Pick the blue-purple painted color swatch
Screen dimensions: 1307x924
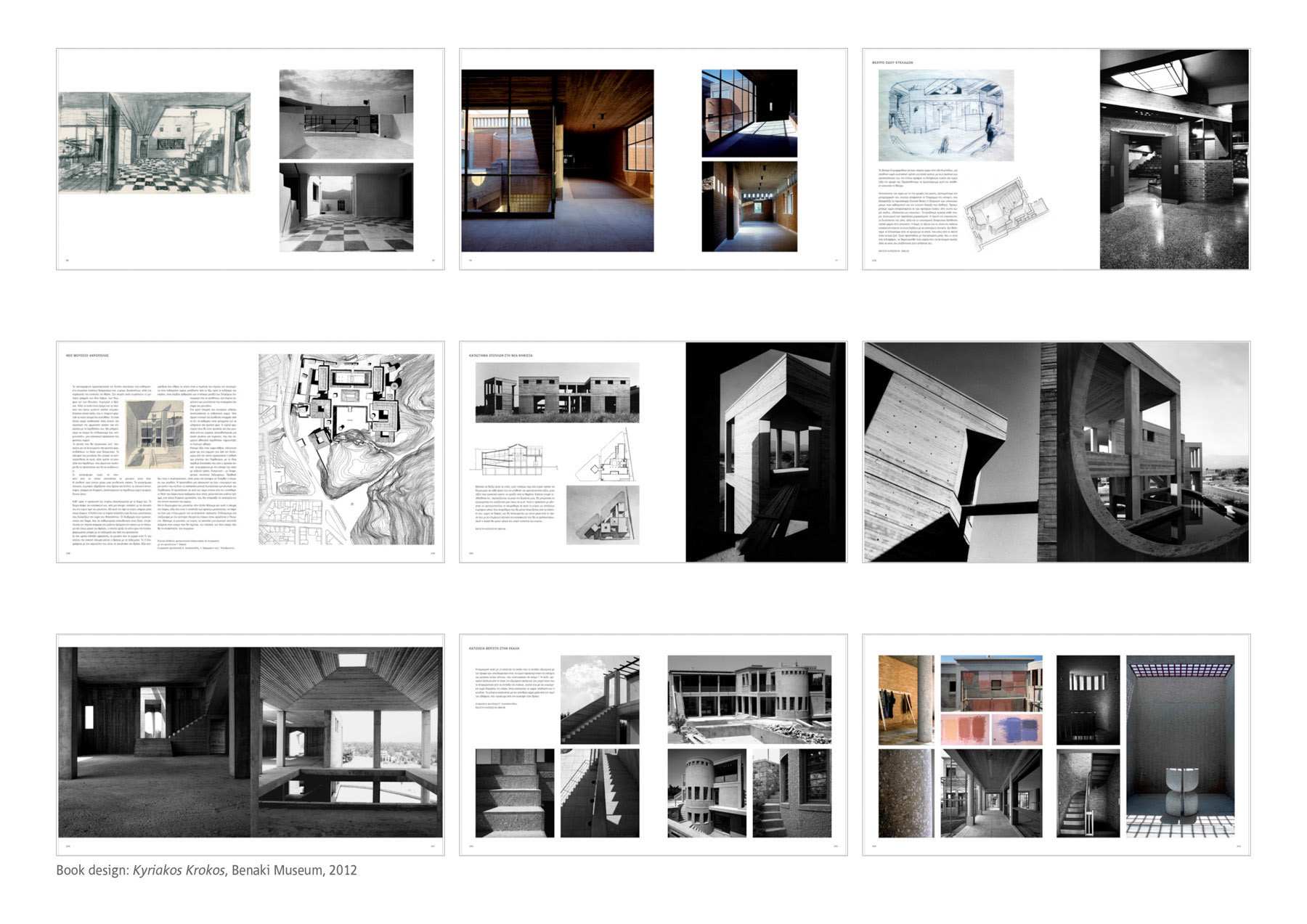[1017, 729]
